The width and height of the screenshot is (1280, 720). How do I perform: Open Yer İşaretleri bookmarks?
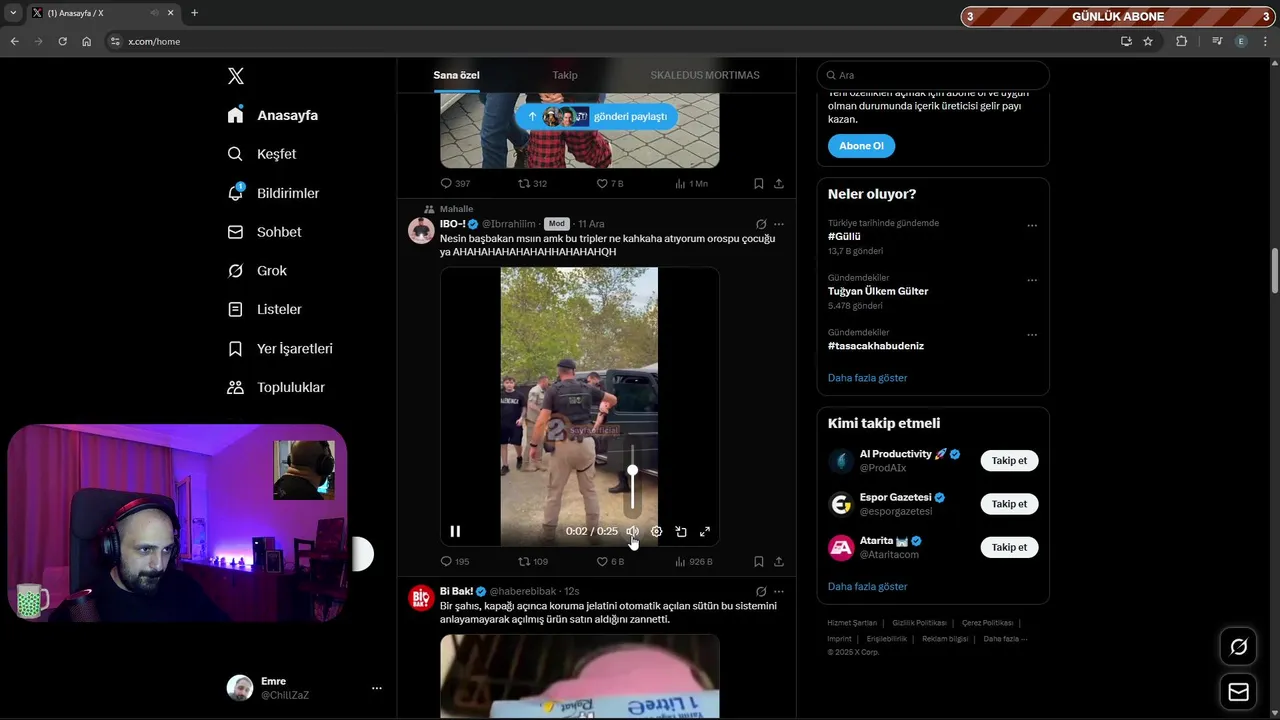[x=280, y=349]
